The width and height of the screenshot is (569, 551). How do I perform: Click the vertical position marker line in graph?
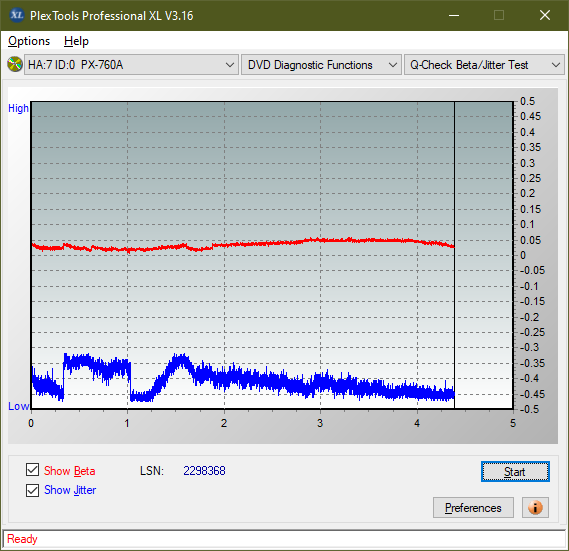(454, 254)
